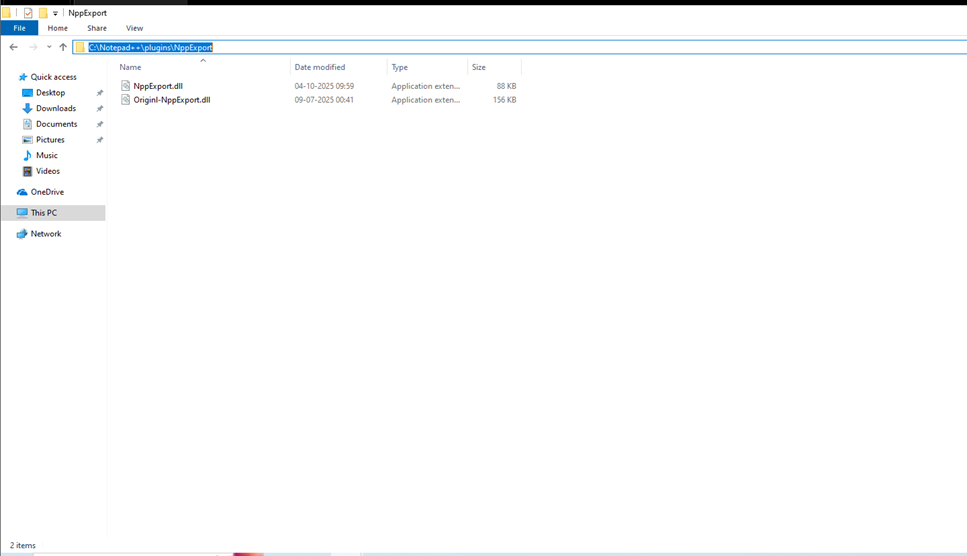967x556 pixels.
Task: Open the Desktop folder in Quick access
Action: click(50, 93)
